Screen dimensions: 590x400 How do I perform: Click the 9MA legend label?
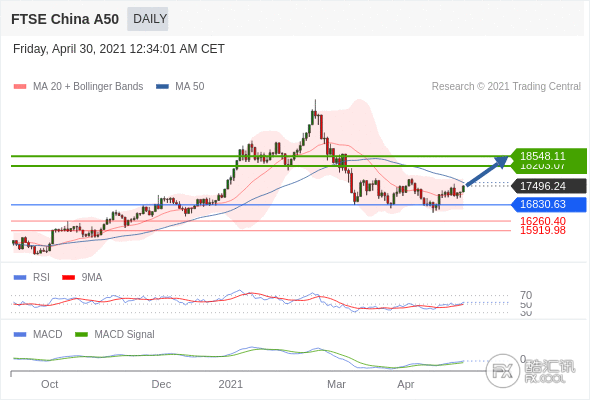pyautogui.click(x=92, y=278)
